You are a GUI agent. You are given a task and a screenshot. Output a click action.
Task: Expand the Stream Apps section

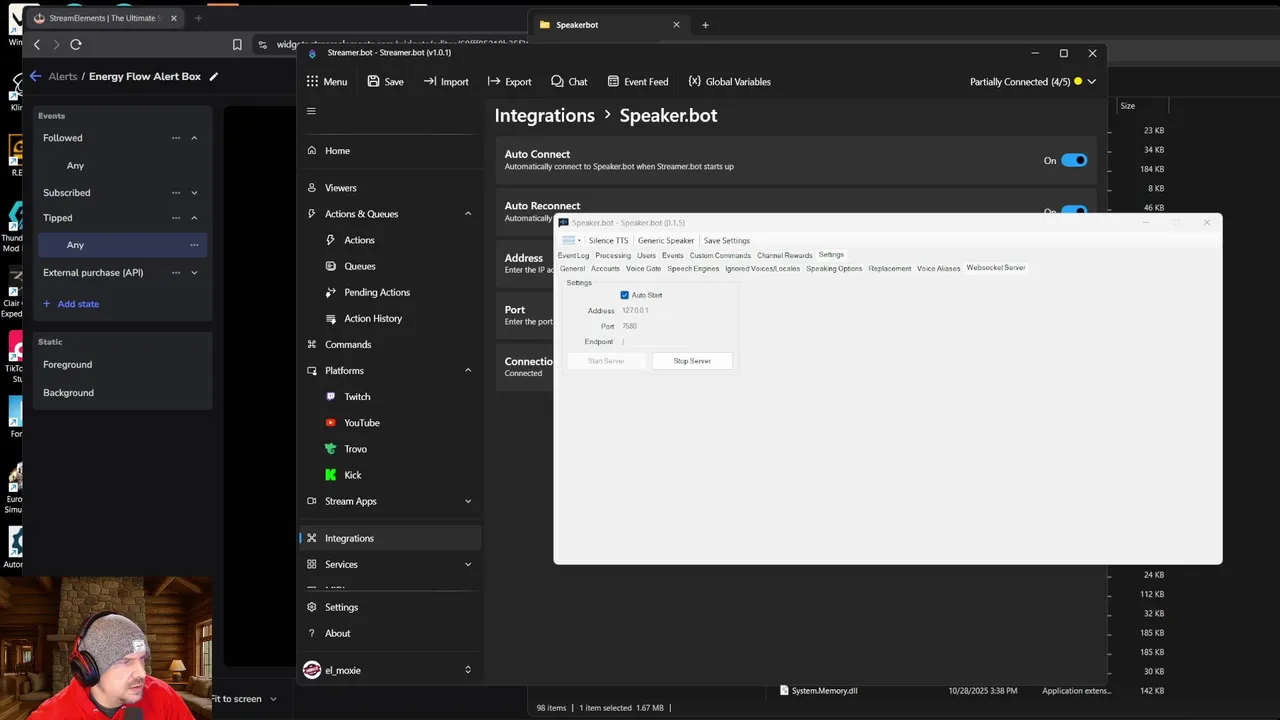468,501
